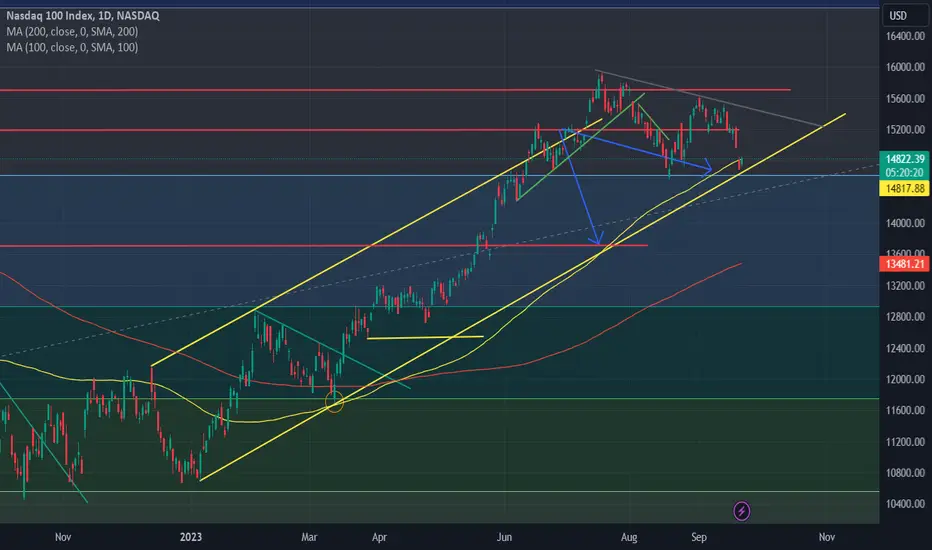Click the 13200.00 price axis label
932x550 pixels.
click(x=905, y=285)
